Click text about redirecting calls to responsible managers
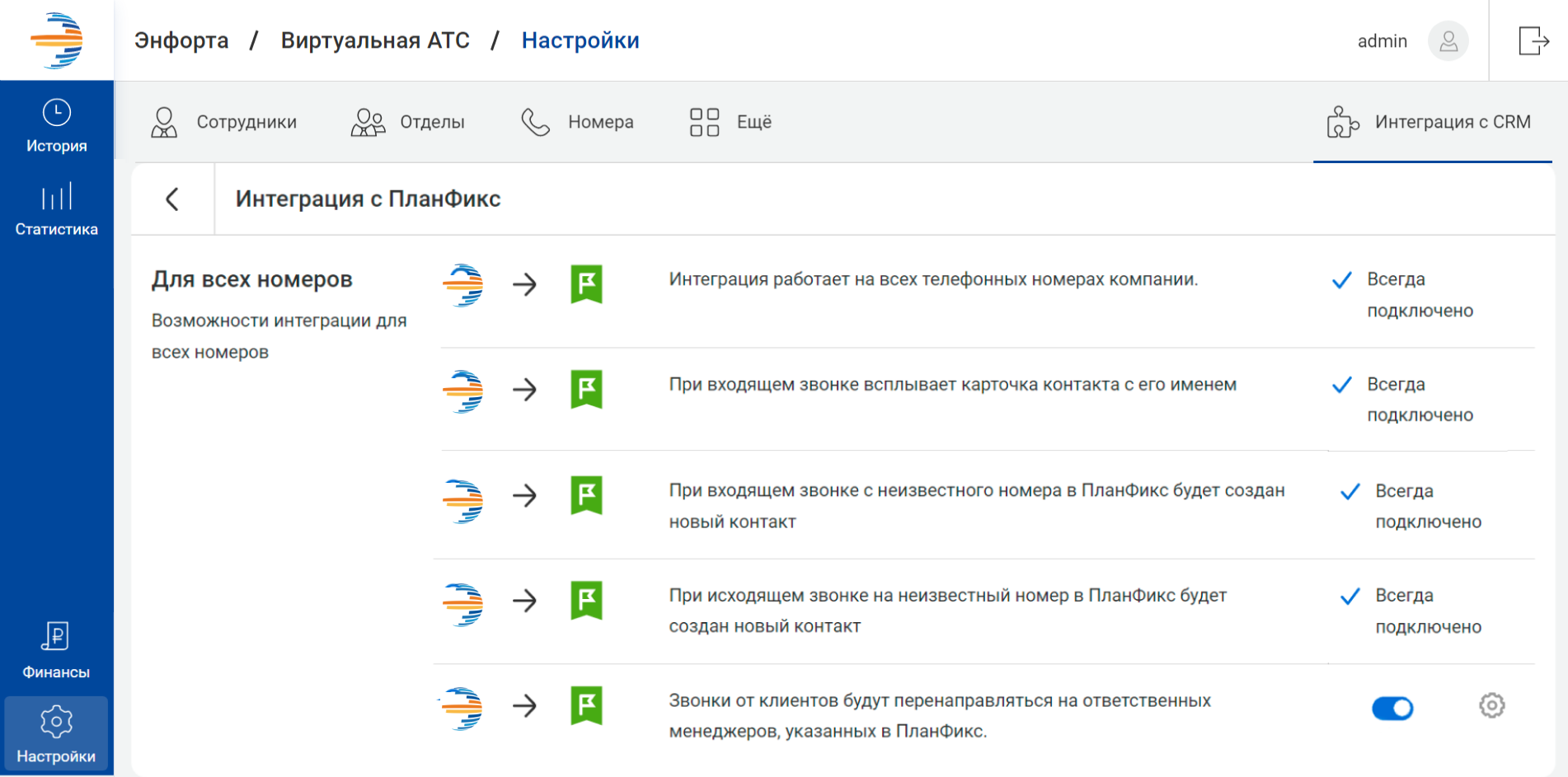1568x777 pixels. [x=940, y=715]
